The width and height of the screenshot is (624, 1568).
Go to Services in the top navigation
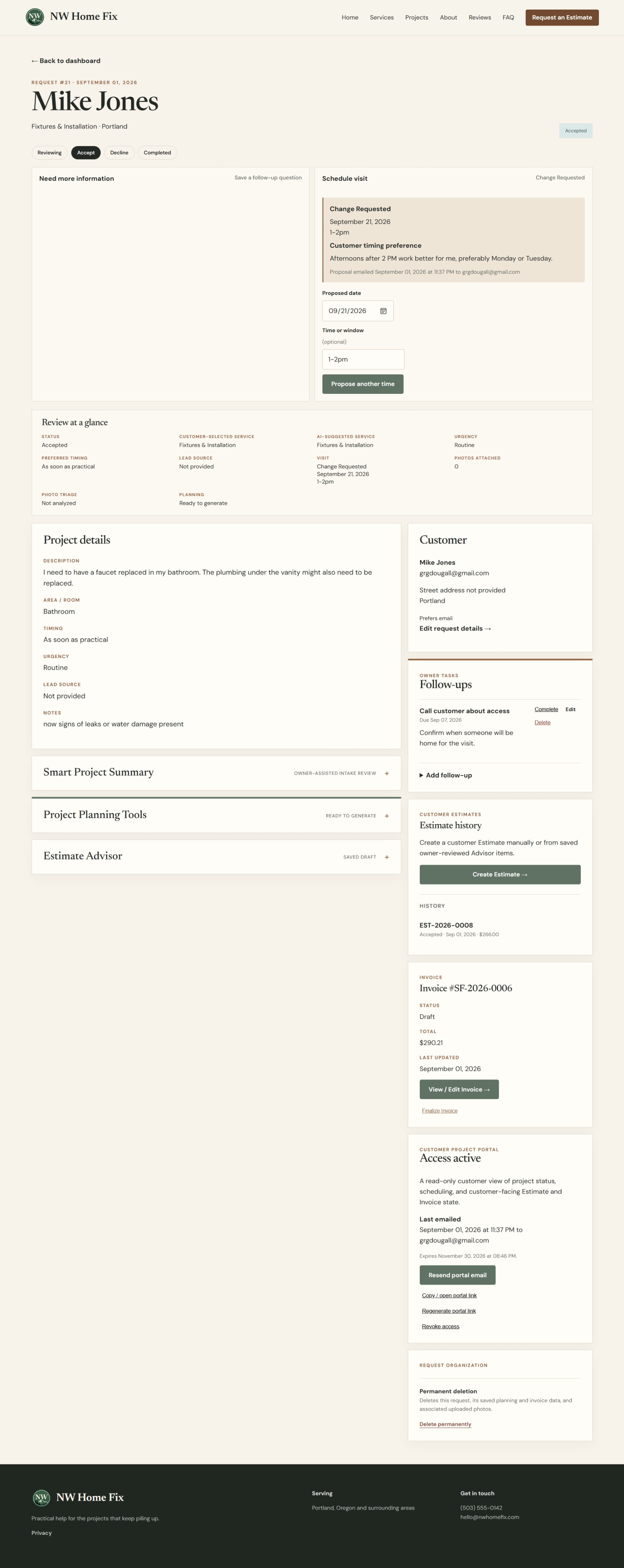click(382, 18)
